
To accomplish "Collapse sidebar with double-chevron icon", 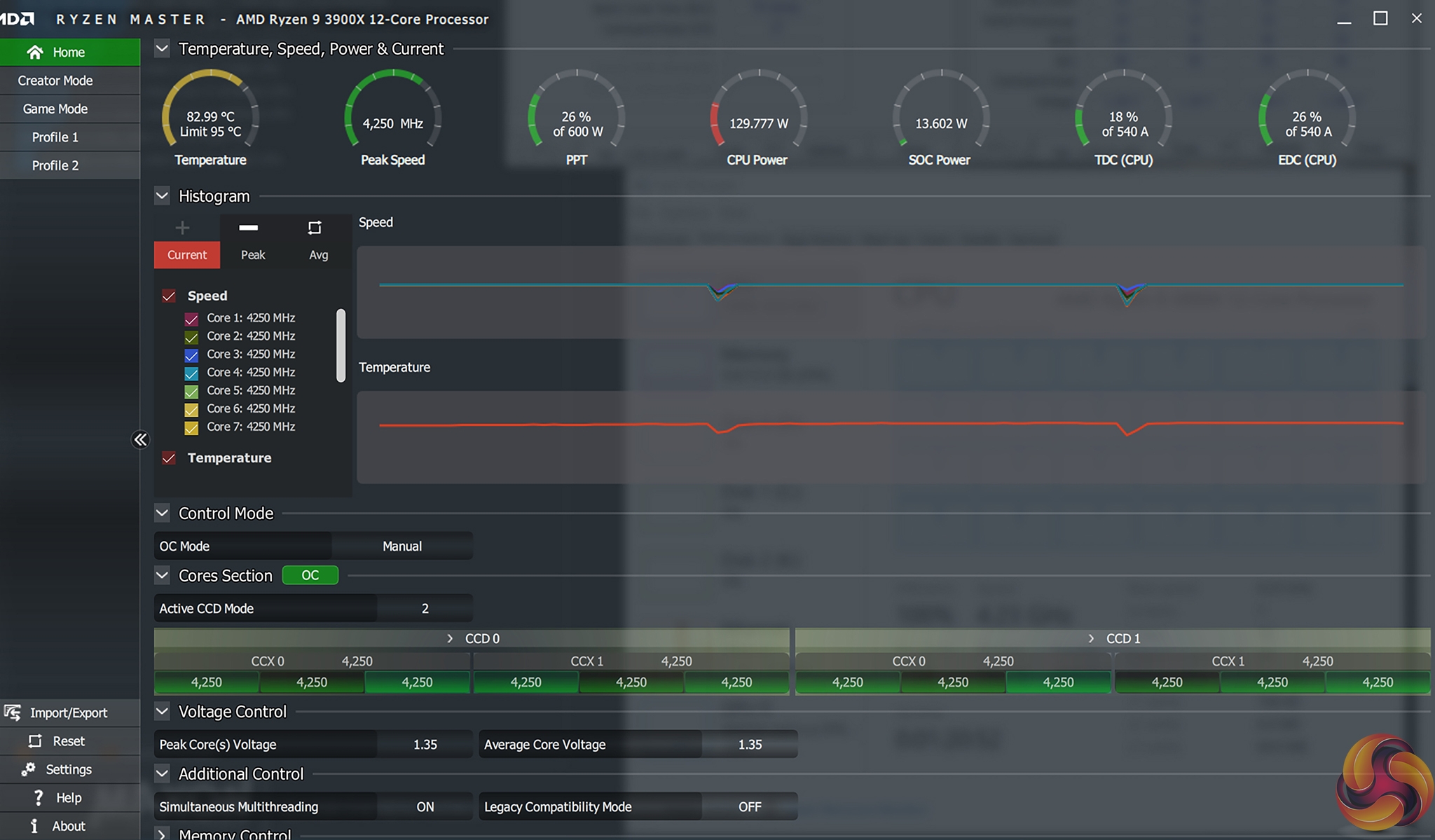I will (x=141, y=439).
